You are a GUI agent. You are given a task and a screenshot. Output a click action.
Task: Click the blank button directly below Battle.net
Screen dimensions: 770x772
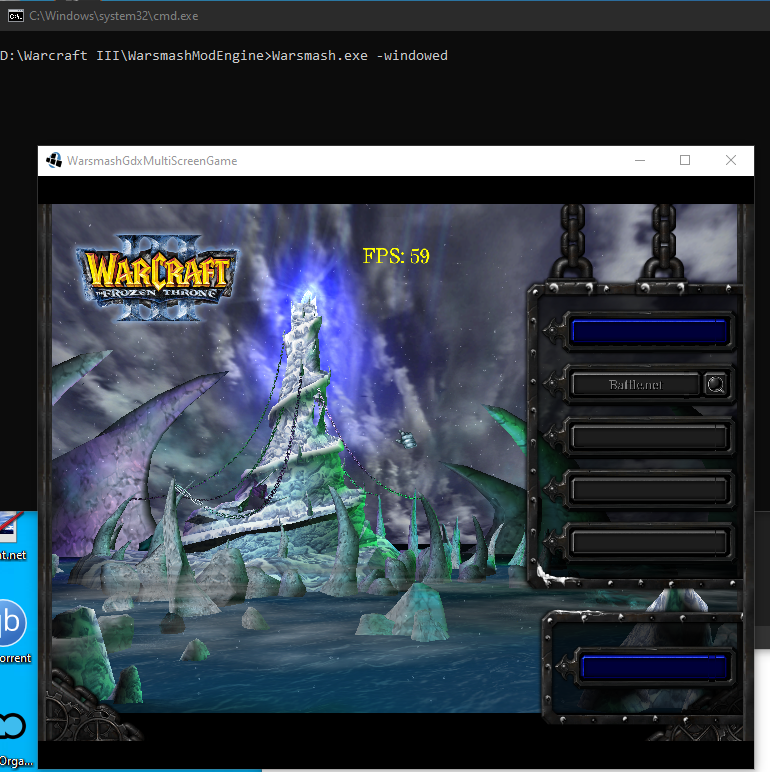pyautogui.click(x=649, y=437)
